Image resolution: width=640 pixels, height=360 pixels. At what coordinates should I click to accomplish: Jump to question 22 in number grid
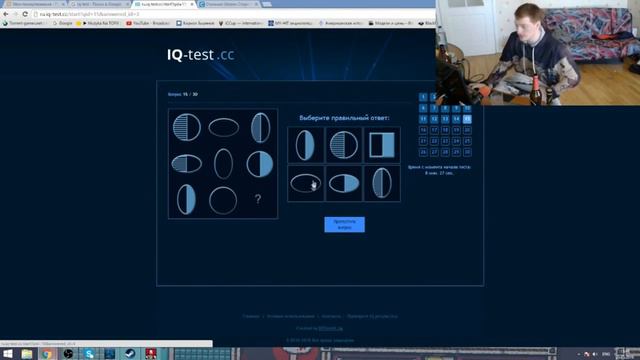click(x=434, y=141)
